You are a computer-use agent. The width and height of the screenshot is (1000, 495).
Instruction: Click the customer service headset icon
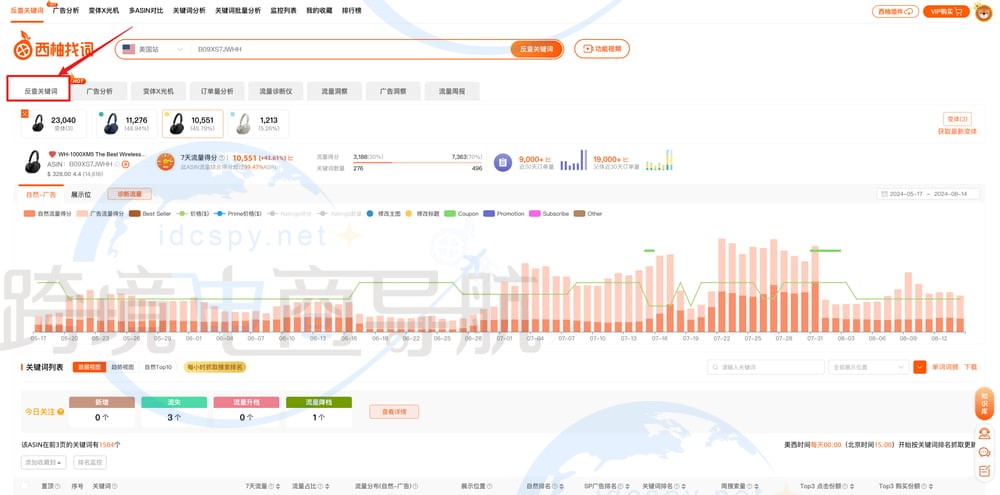(x=984, y=434)
